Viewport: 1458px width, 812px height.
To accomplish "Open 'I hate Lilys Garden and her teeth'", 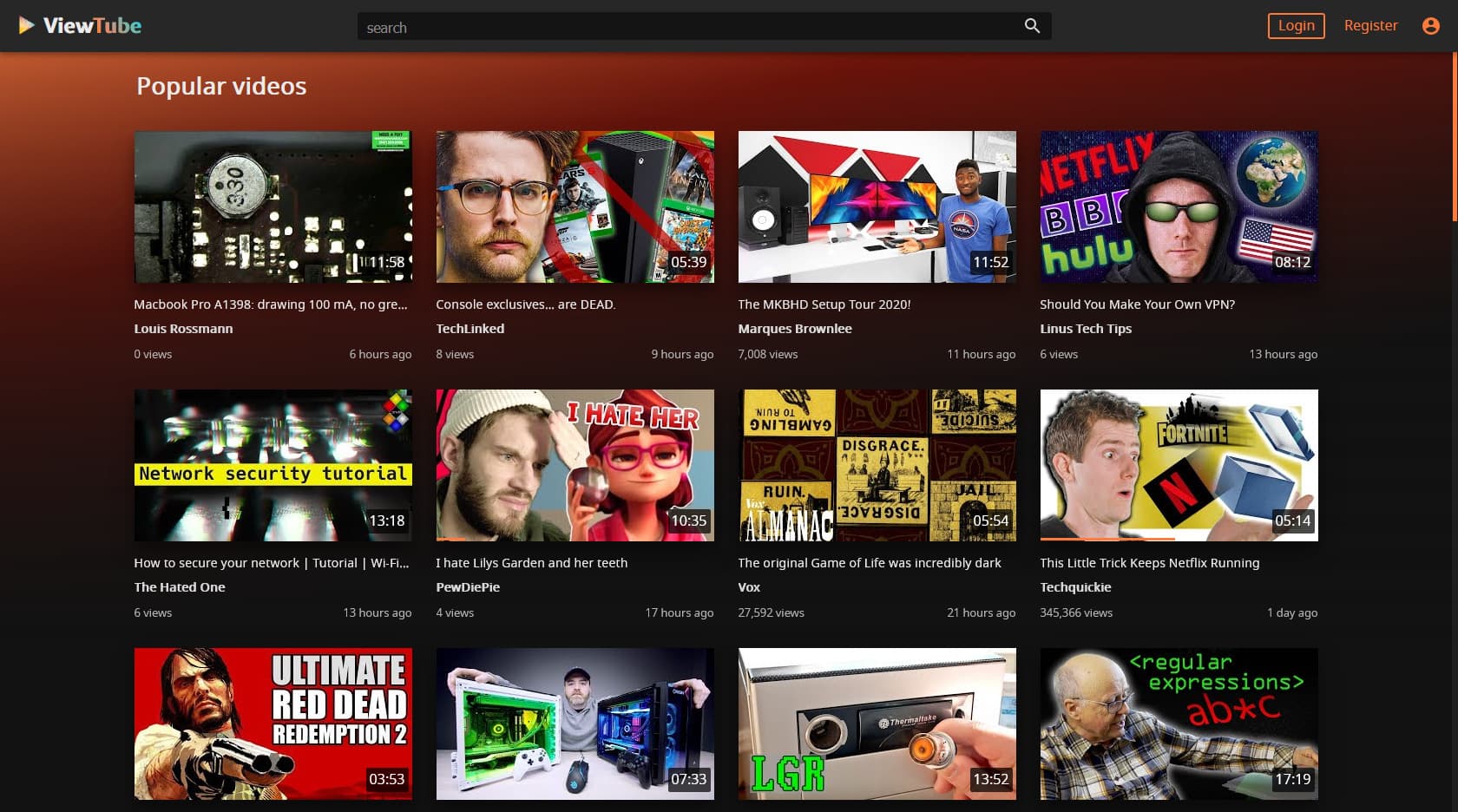I will click(x=532, y=562).
